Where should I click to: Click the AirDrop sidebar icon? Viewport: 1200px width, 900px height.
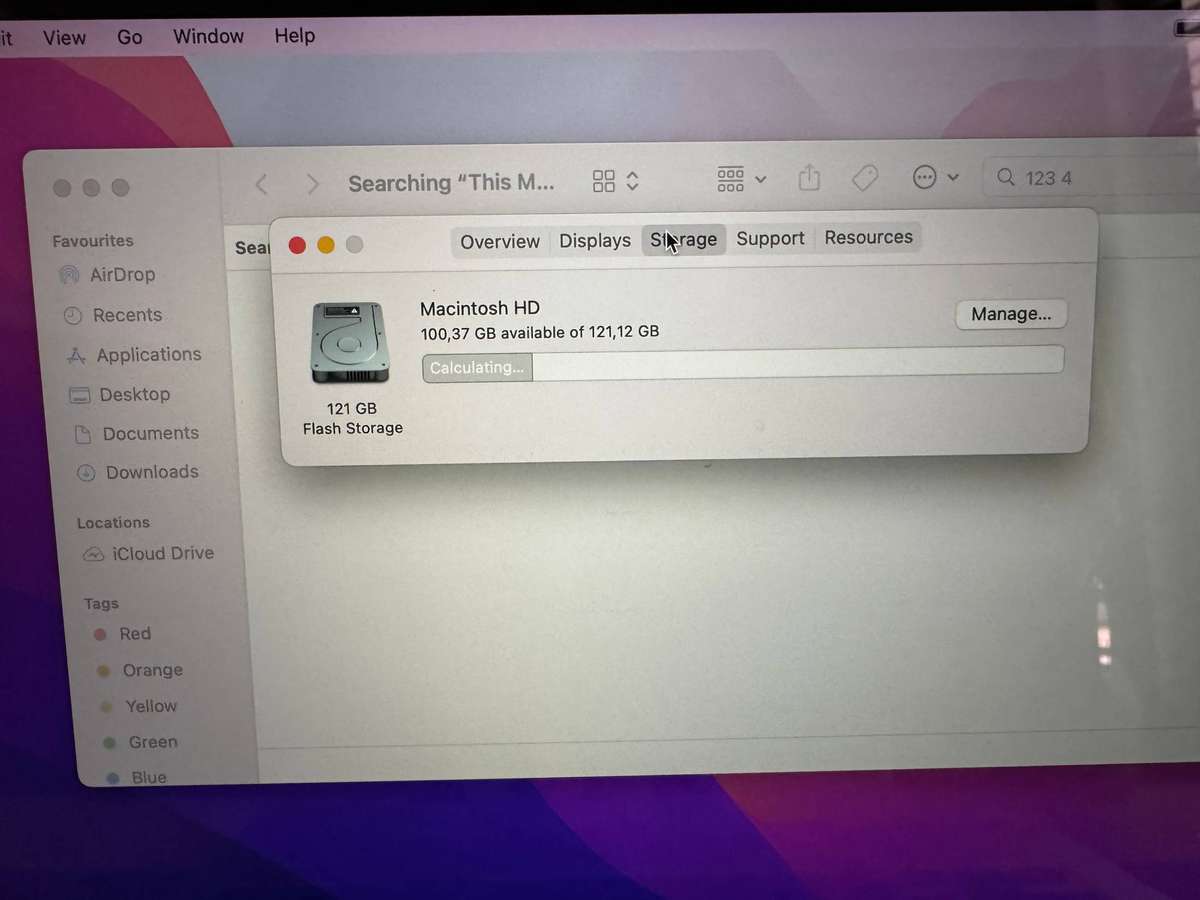tap(69, 274)
